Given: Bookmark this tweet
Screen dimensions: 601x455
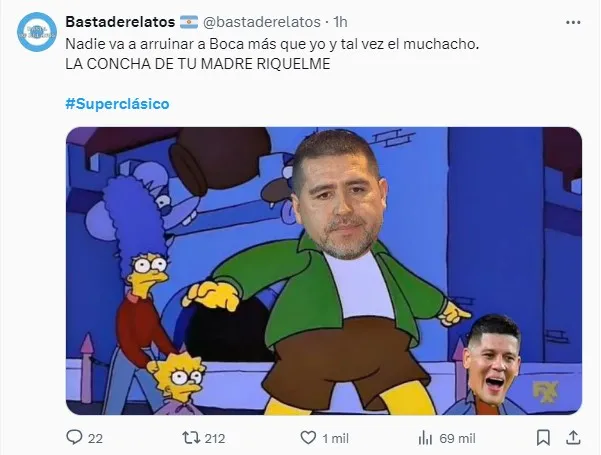Looking at the screenshot, I should 543,438.
